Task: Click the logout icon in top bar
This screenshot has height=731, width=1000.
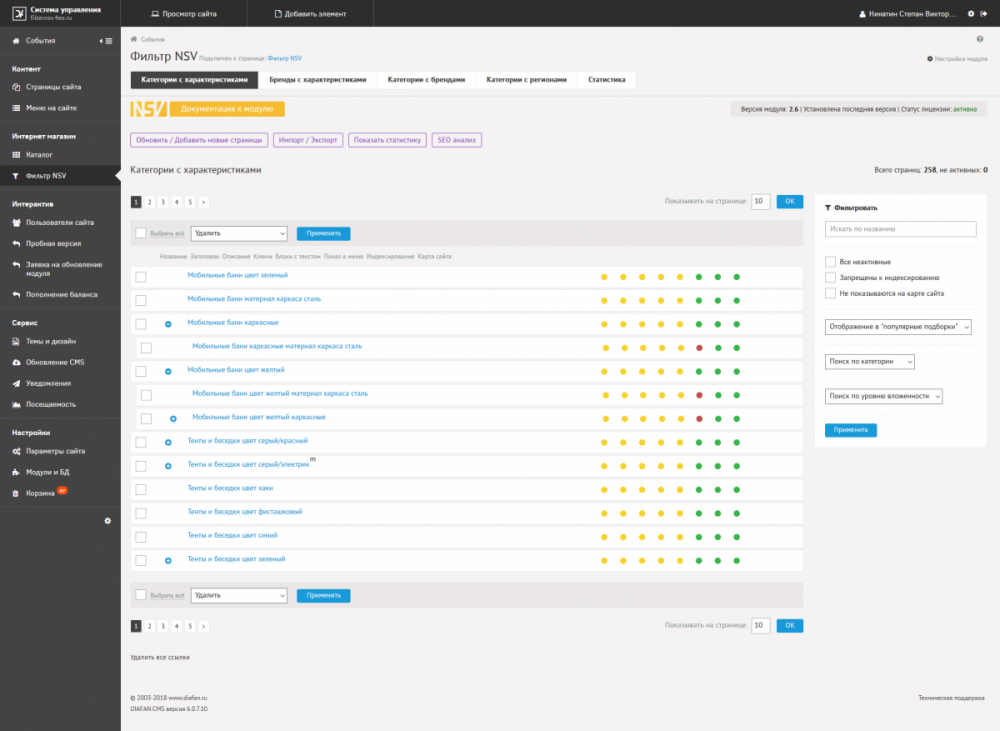Action: pos(984,14)
